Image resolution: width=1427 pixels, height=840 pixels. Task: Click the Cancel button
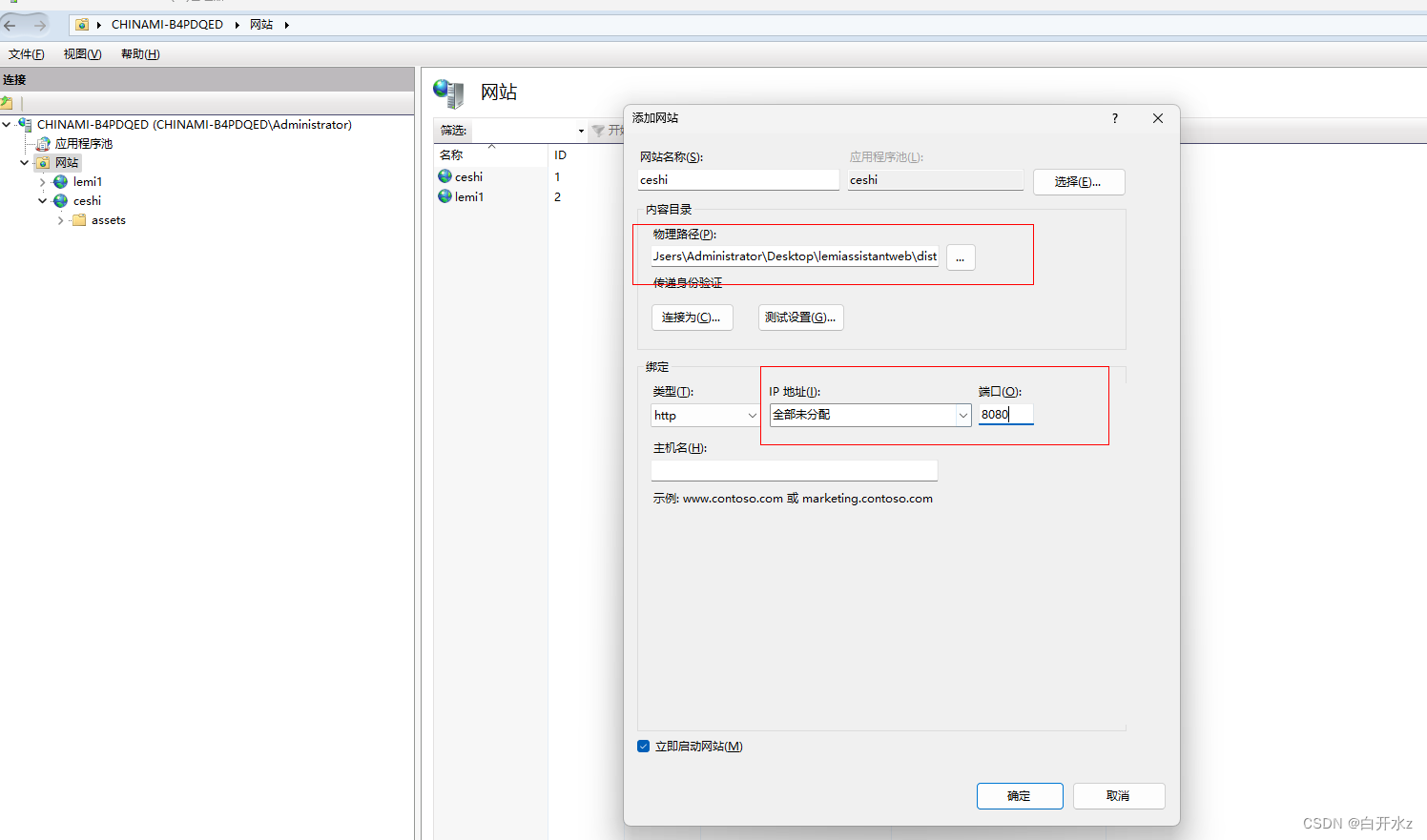pyautogui.click(x=1119, y=796)
